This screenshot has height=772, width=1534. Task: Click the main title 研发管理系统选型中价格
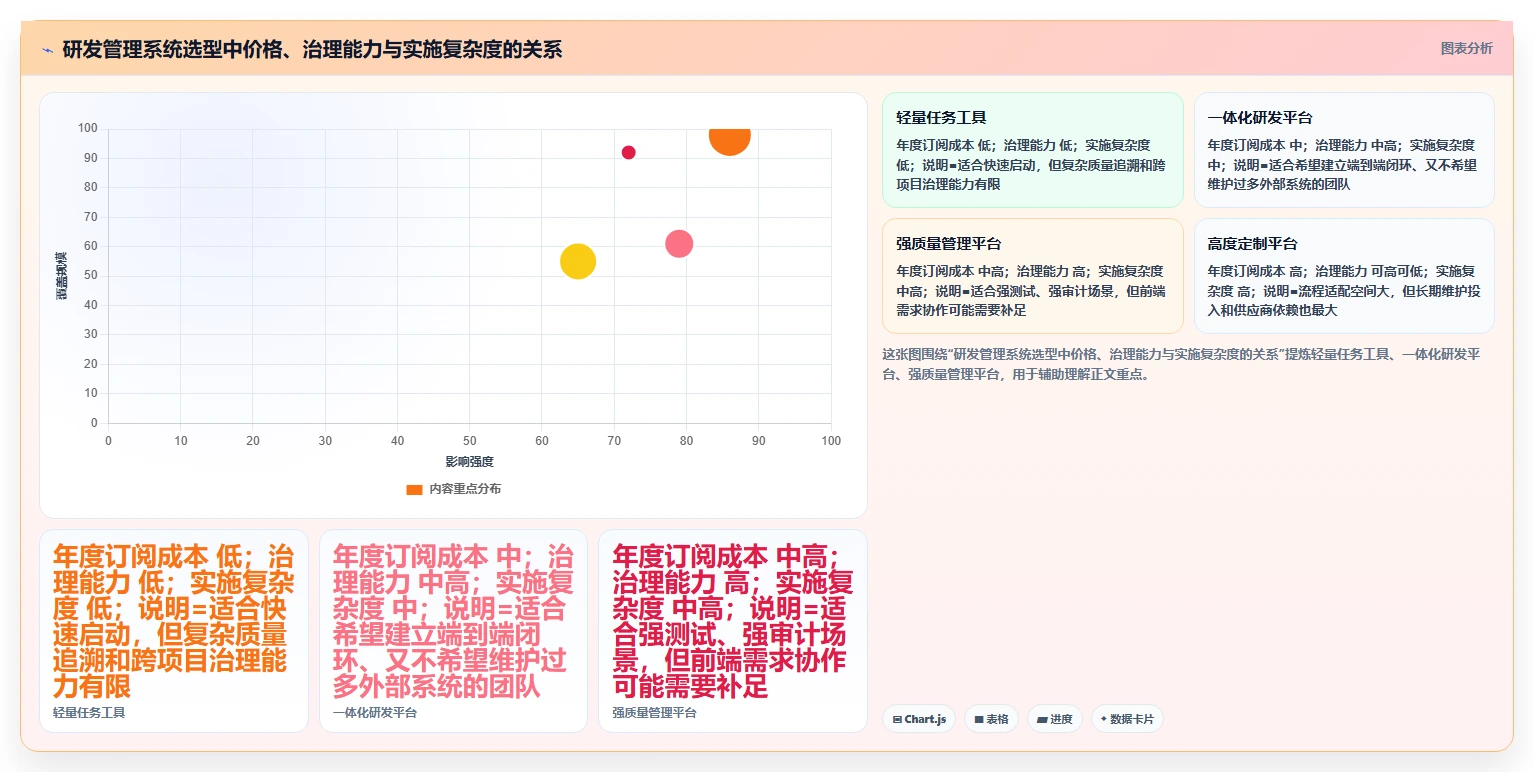click(312, 49)
